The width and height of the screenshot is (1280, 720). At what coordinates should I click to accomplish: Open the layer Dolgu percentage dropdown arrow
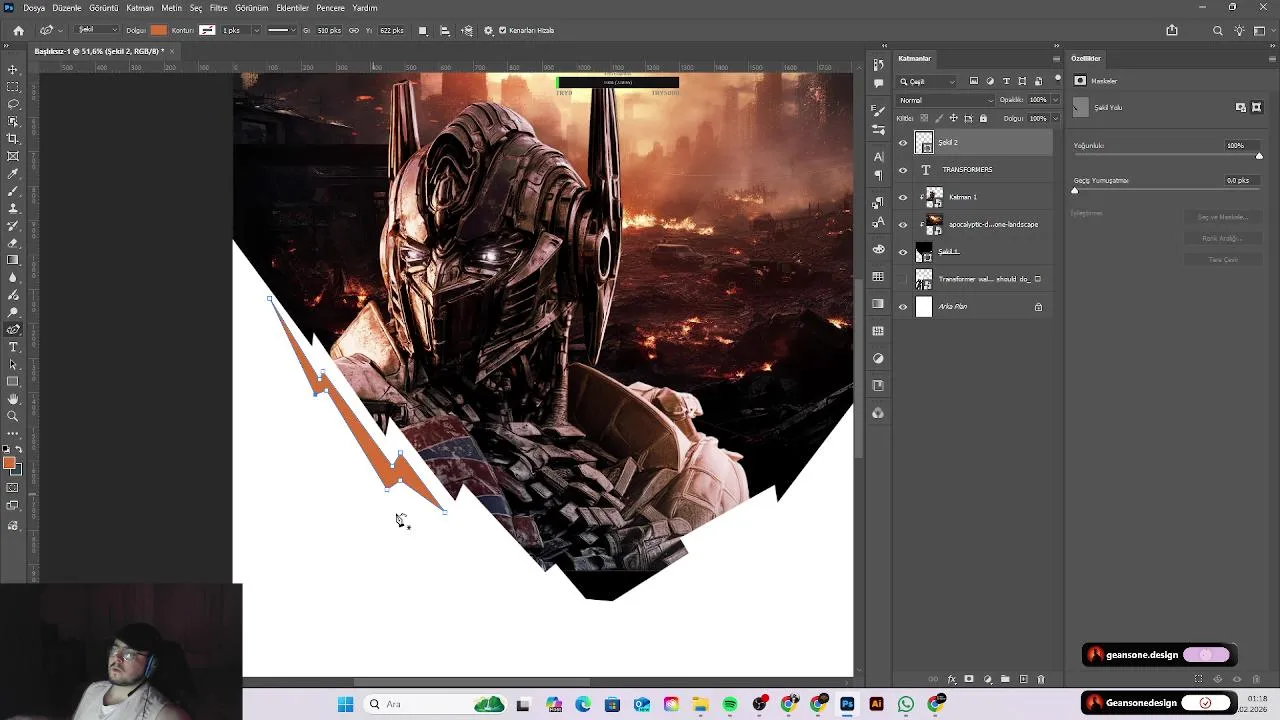[x=1054, y=118]
